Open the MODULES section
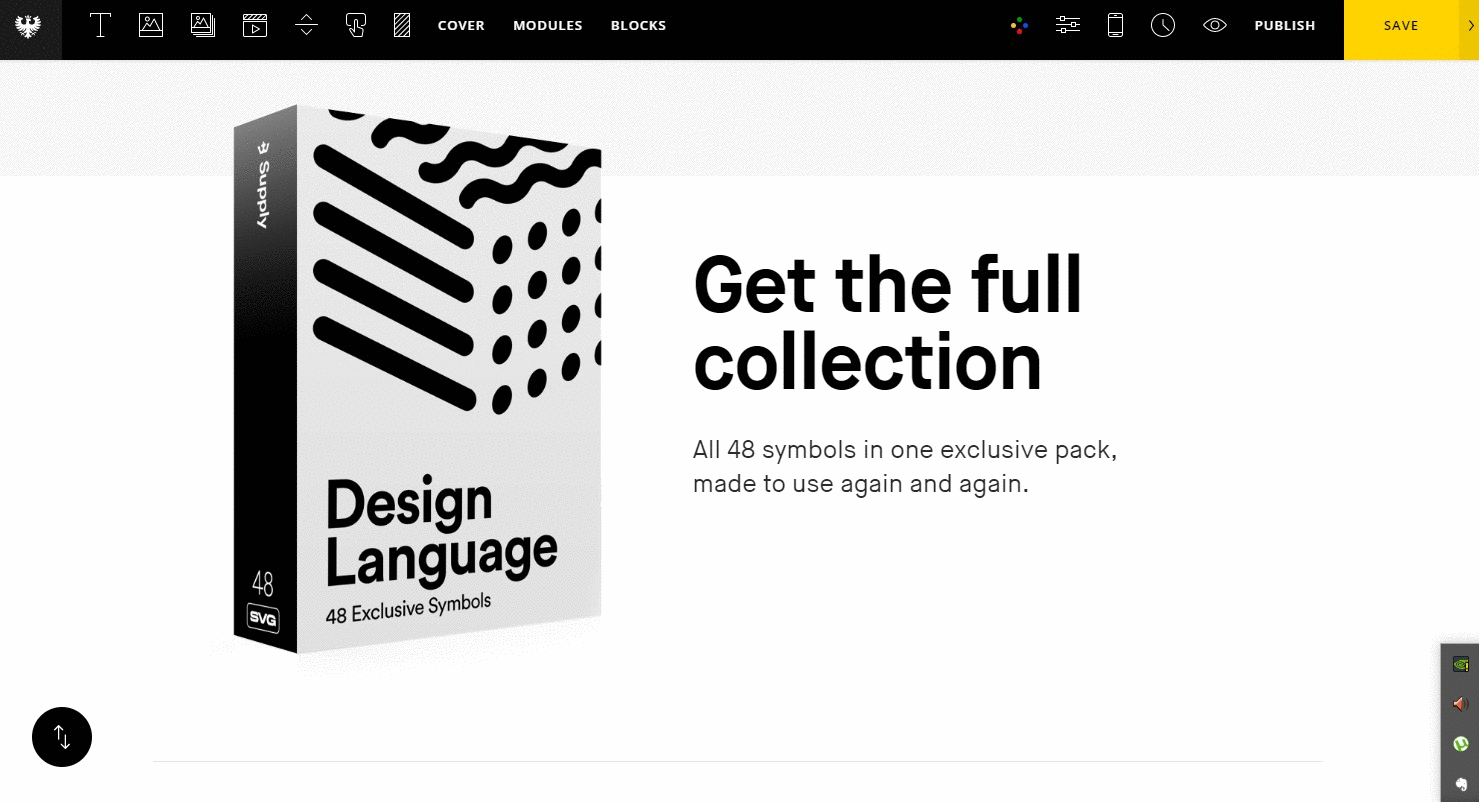 pyautogui.click(x=547, y=25)
